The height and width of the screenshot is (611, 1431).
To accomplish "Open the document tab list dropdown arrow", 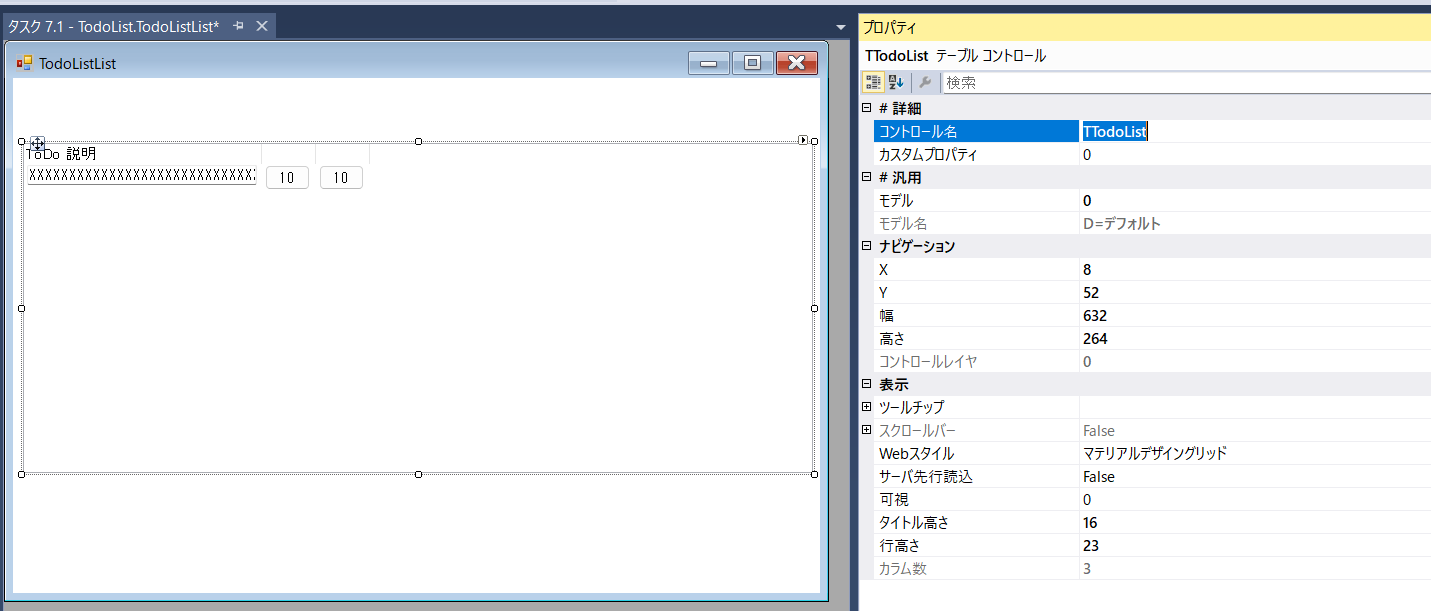I will click(841, 27).
